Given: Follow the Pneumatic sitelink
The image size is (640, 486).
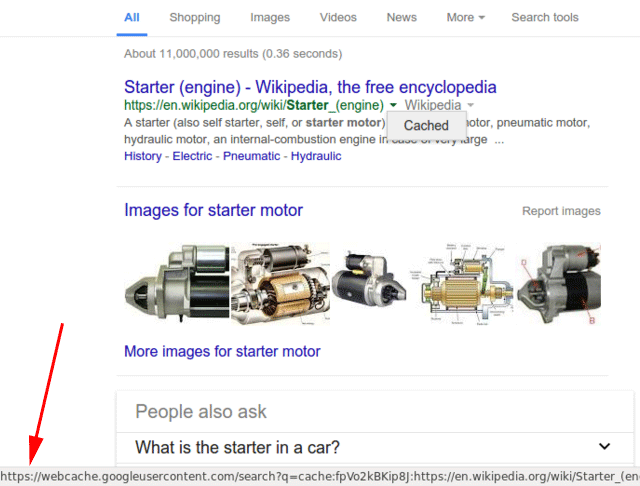Looking at the screenshot, I should coord(251,156).
